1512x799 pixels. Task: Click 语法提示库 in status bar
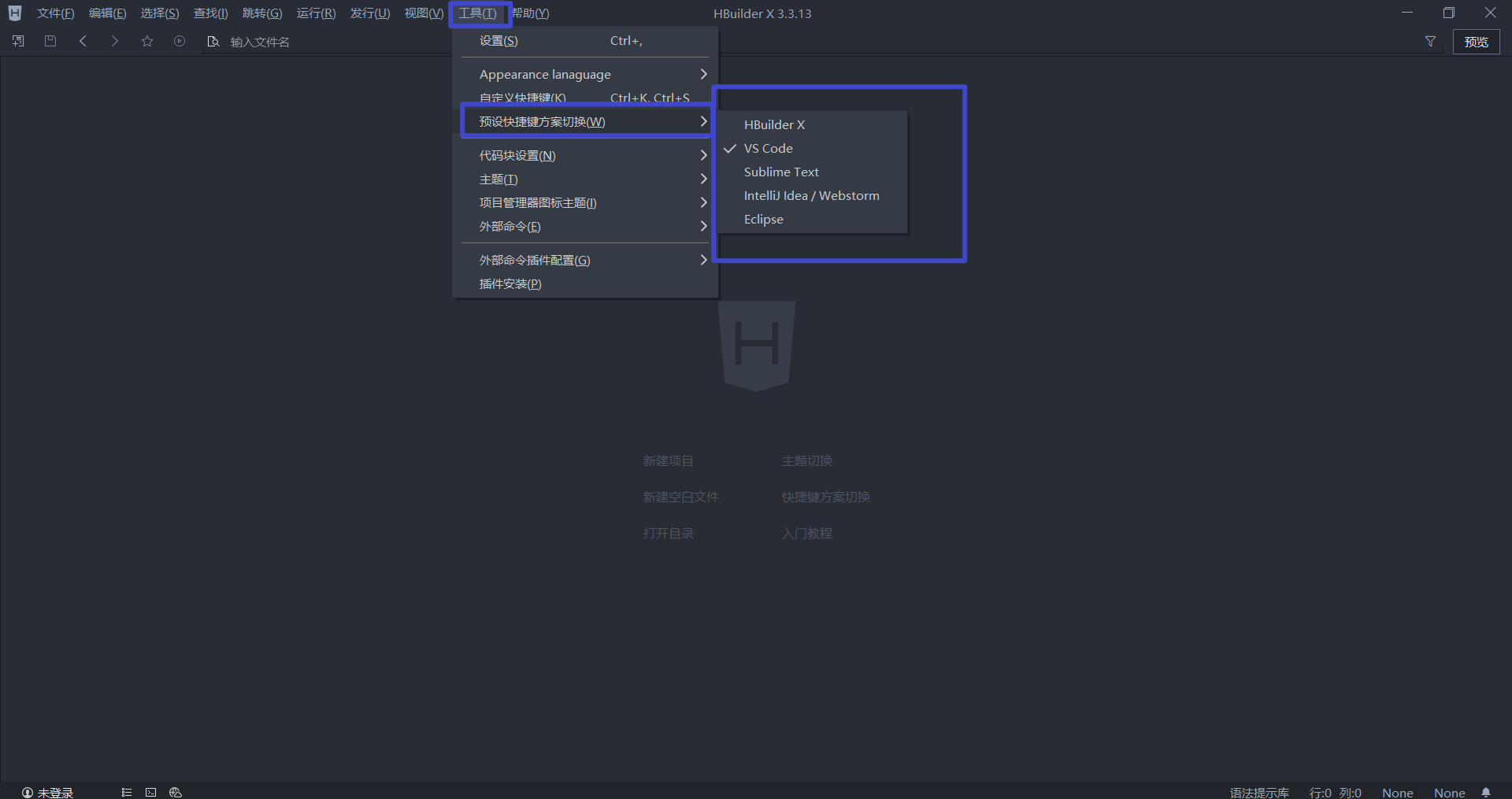[x=1259, y=793]
